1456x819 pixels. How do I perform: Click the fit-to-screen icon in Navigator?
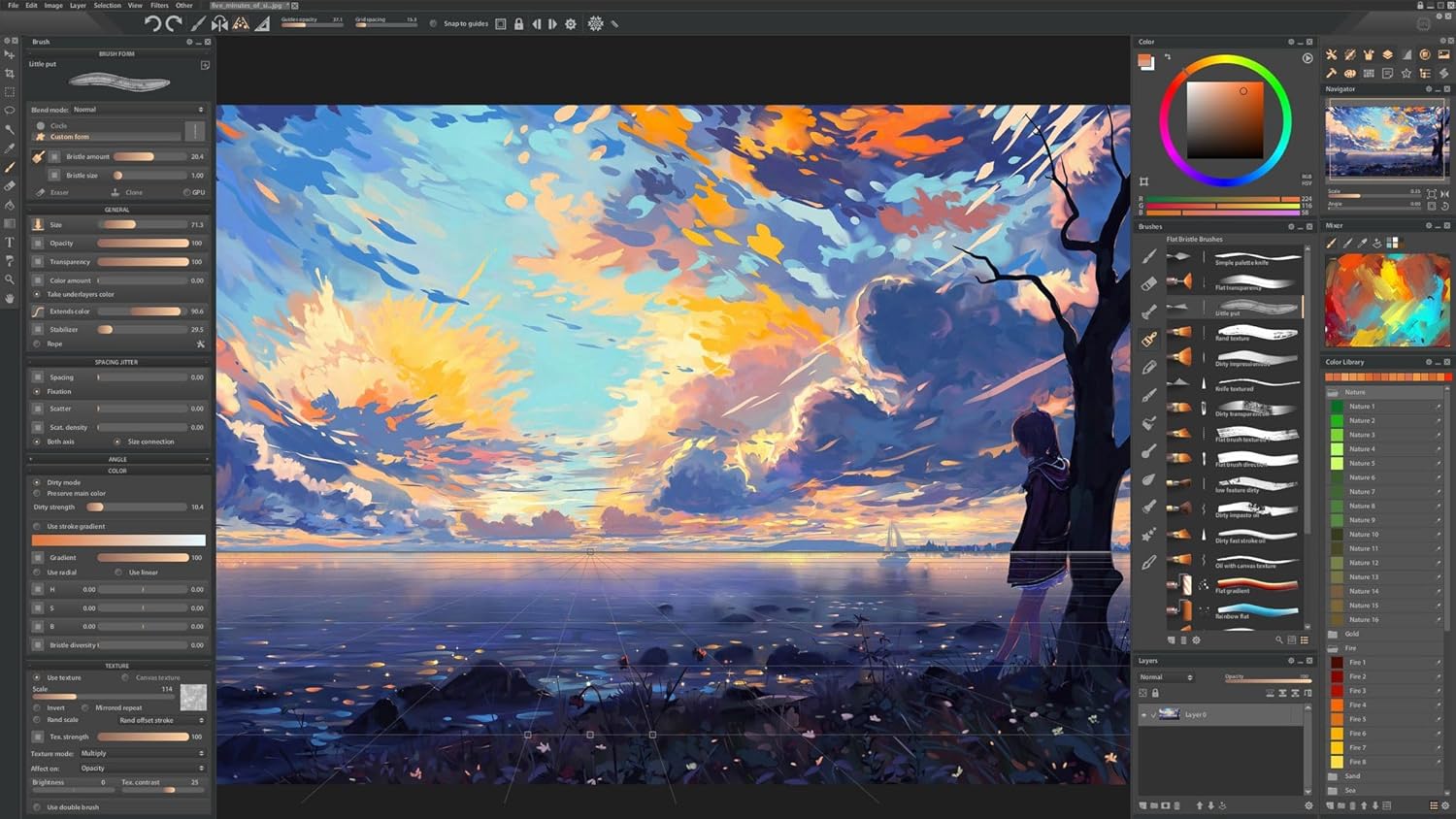pyautogui.click(x=1432, y=195)
